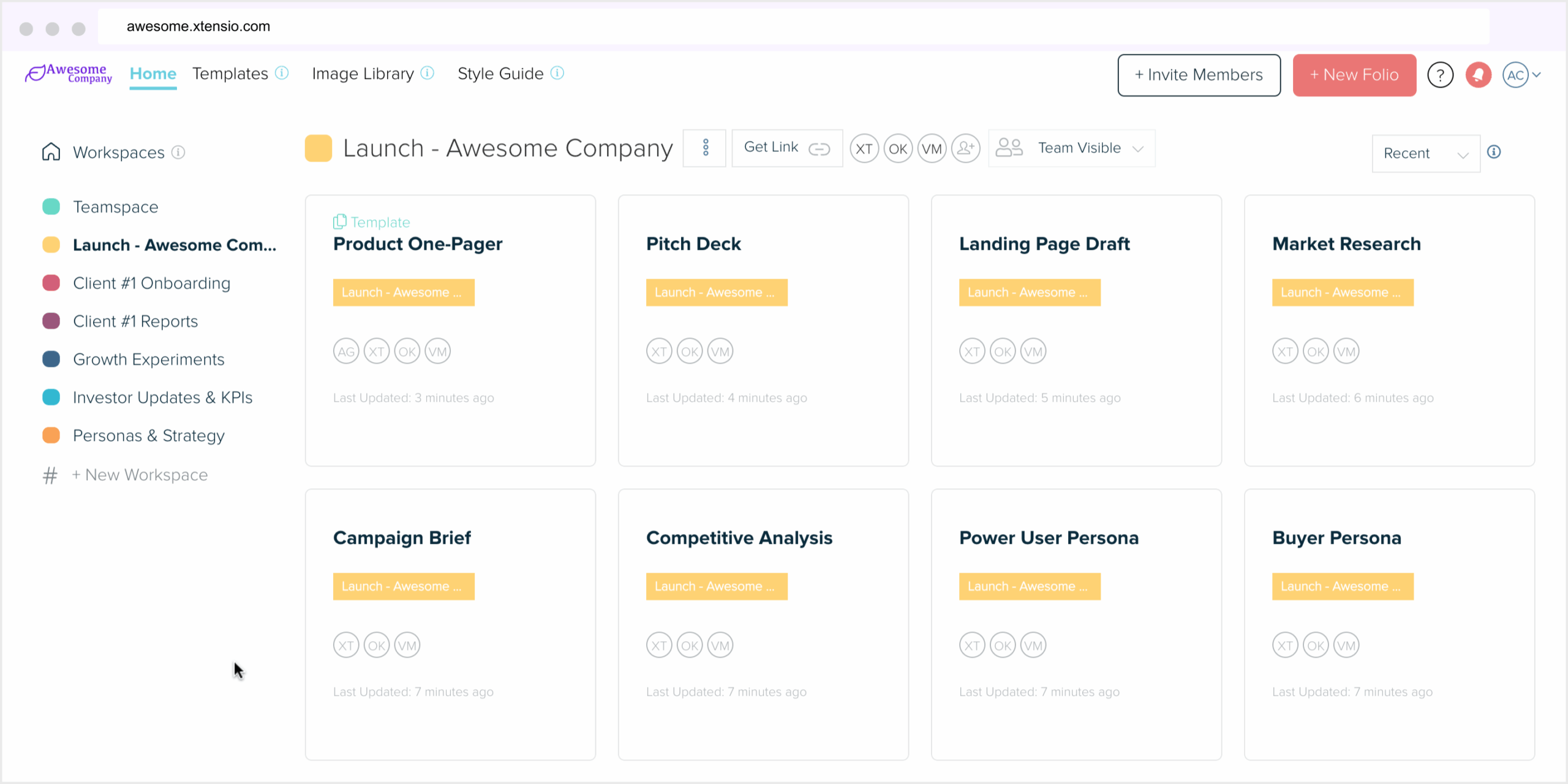The height and width of the screenshot is (784, 1568).
Task: Open the AC account dropdown chevron
Action: (1537, 75)
